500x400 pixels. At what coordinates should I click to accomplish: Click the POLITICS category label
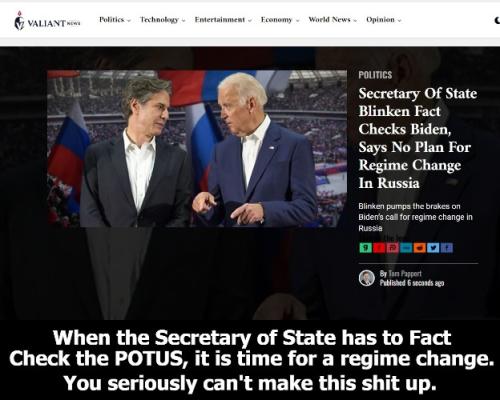click(375, 75)
